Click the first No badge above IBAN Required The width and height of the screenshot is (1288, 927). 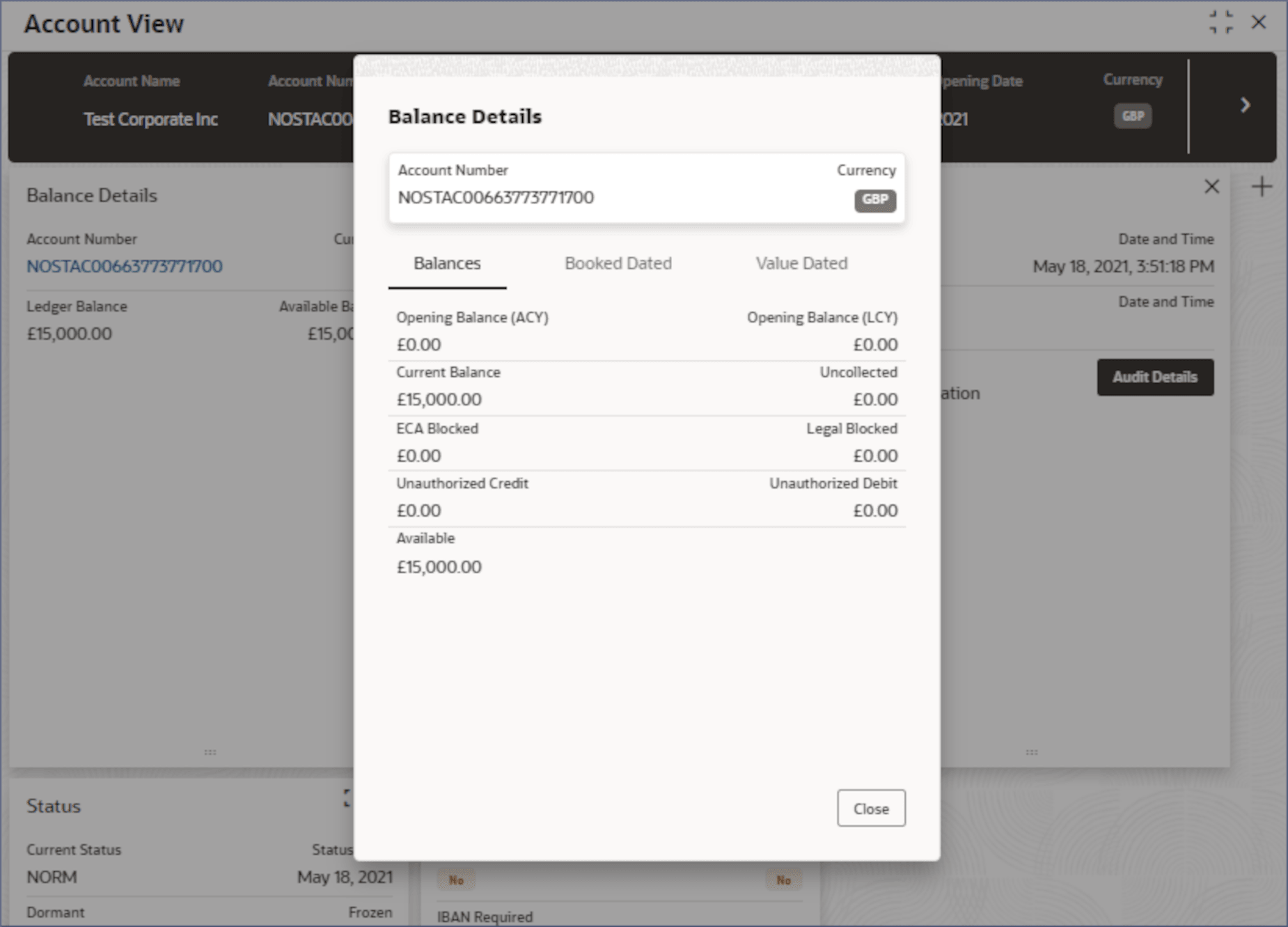456,880
